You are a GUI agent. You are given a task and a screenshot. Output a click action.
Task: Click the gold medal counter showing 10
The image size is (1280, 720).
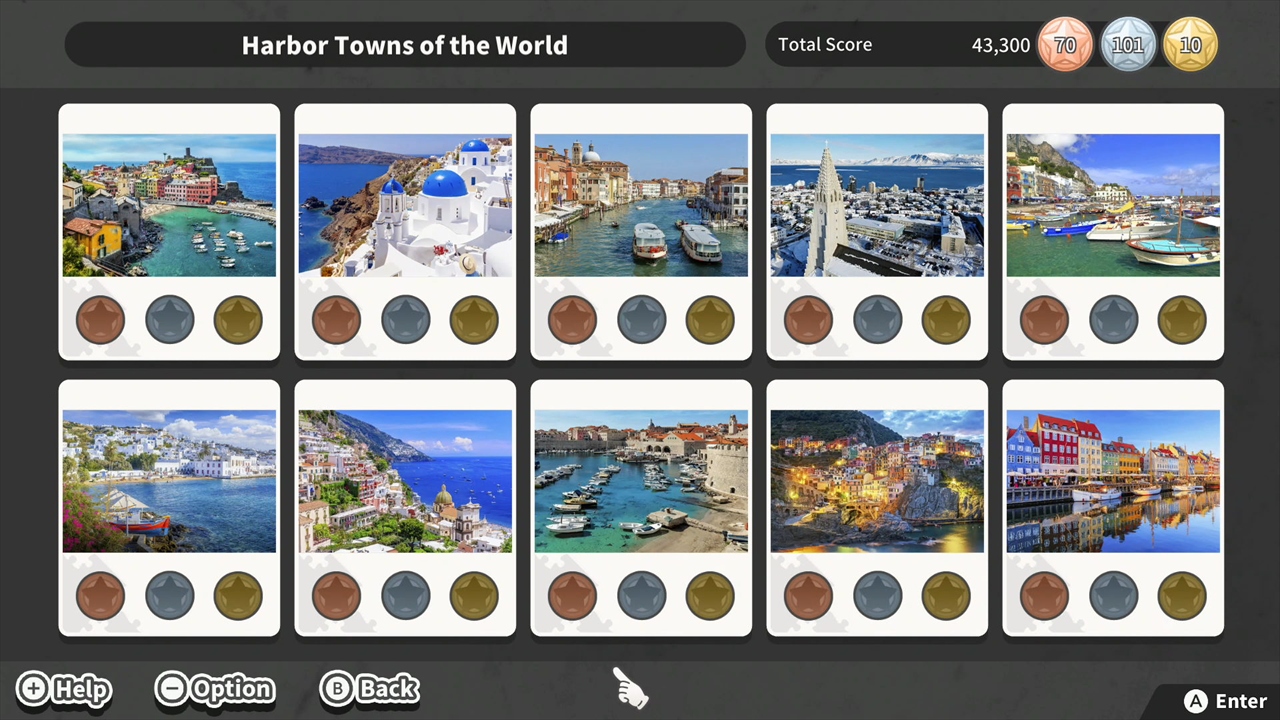pos(1190,46)
